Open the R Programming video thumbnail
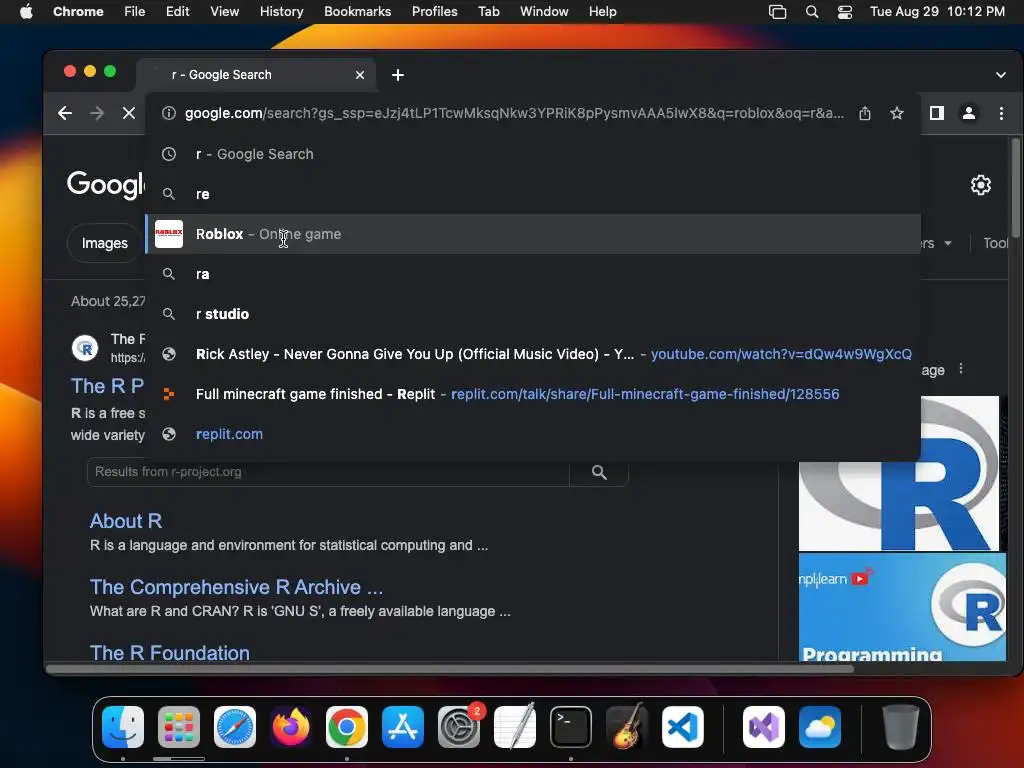Viewport: 1024px width, 768px height. tap(902, 607)
